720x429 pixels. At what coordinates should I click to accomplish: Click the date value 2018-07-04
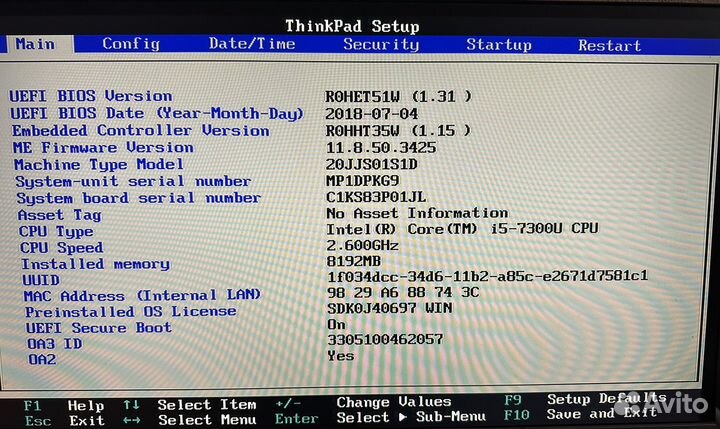(x=371, y=114)
